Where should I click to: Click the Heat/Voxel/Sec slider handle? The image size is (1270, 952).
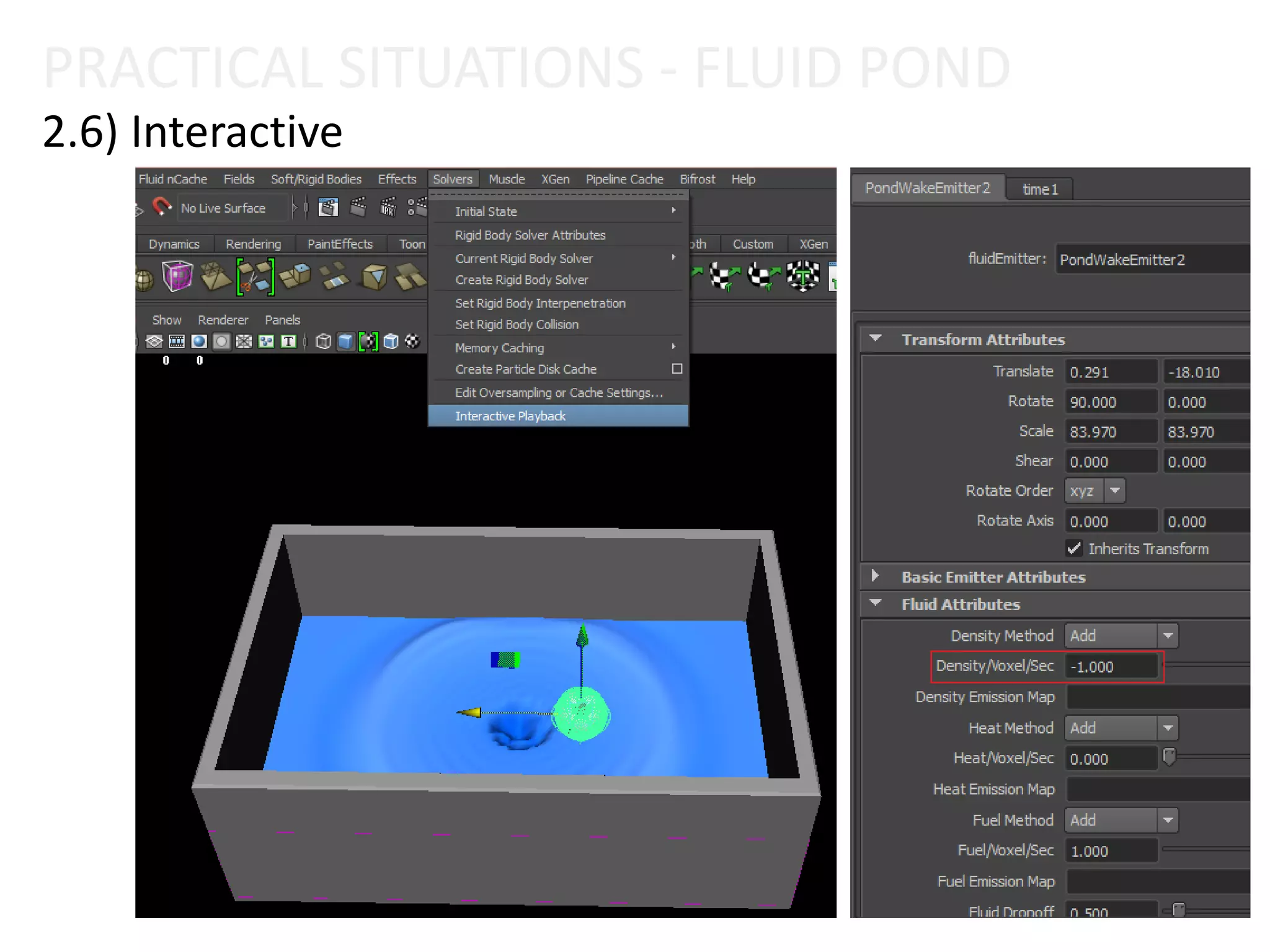(x=1169, y=757)
